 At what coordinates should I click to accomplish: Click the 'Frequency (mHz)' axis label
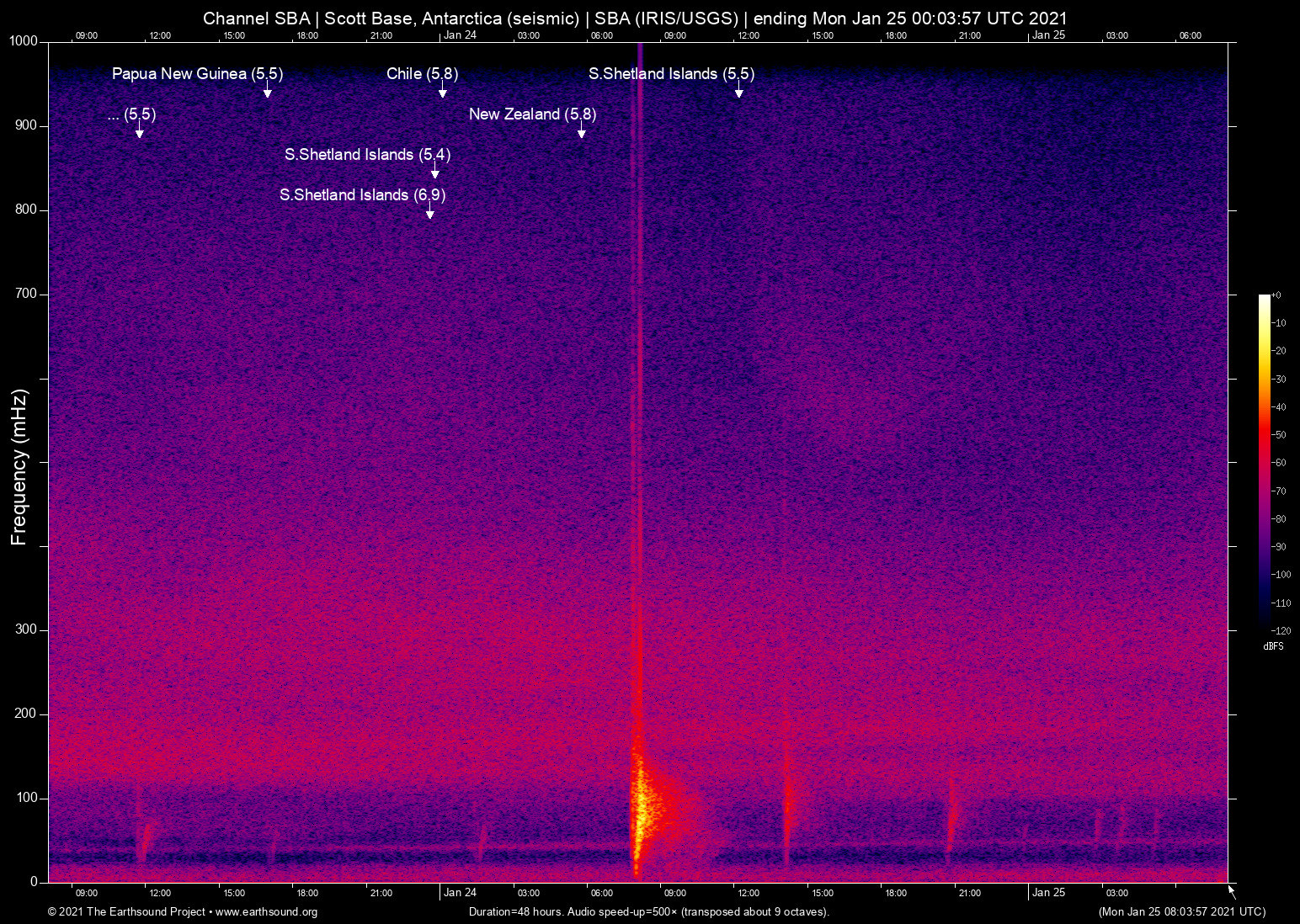pyautogui.click(x=19, y=467)
